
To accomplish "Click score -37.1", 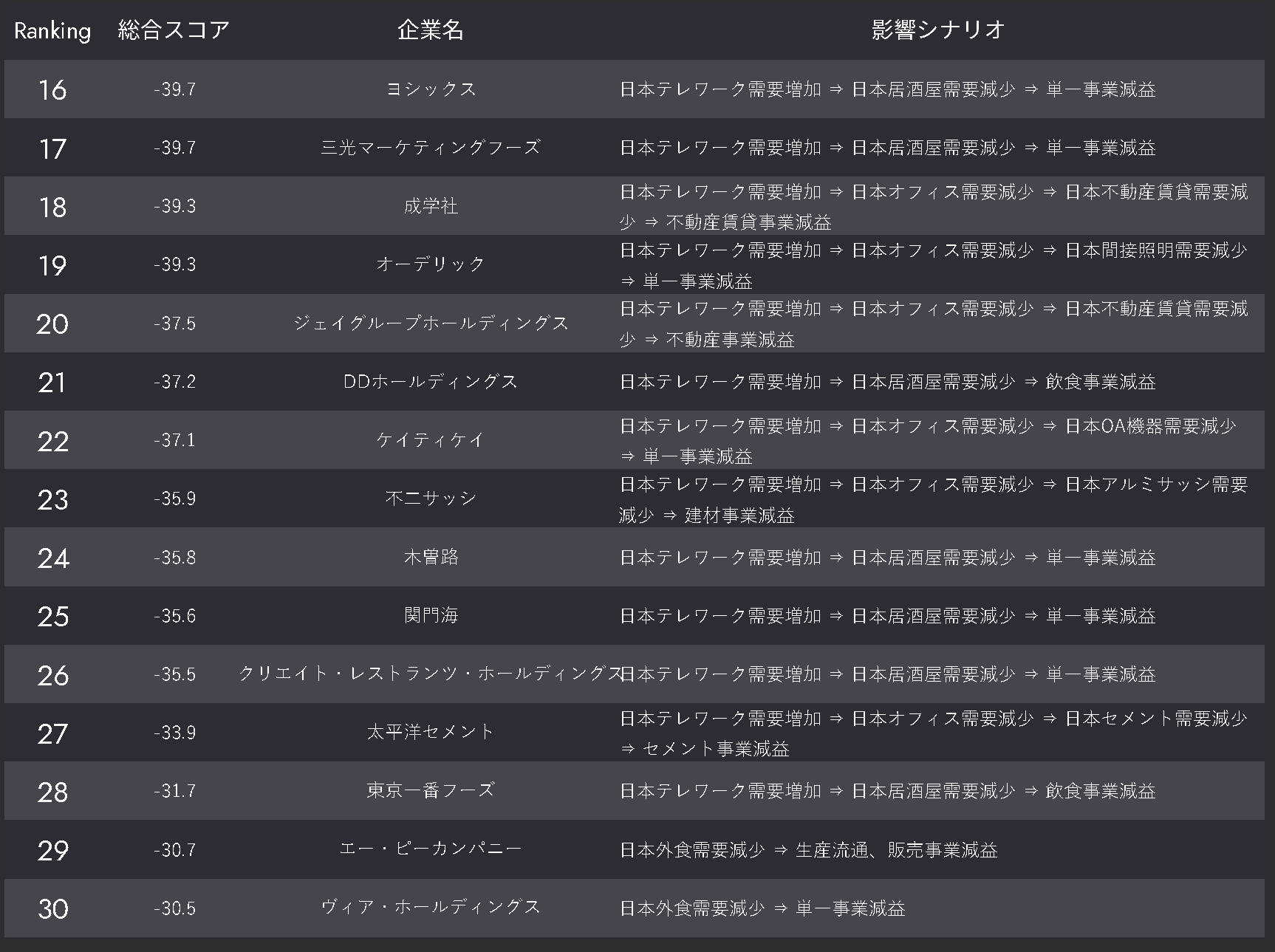I will tap(175, 440).
